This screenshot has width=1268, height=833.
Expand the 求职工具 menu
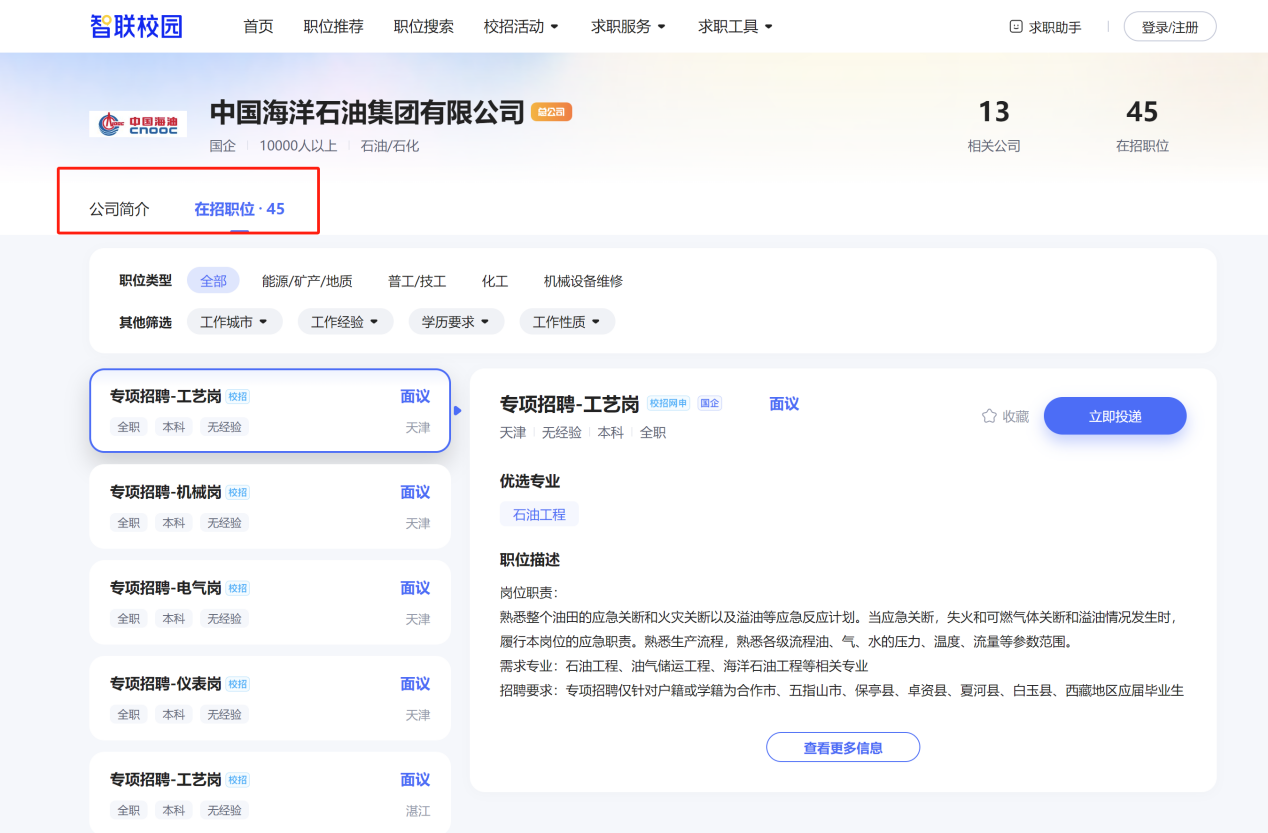point(736,27)
